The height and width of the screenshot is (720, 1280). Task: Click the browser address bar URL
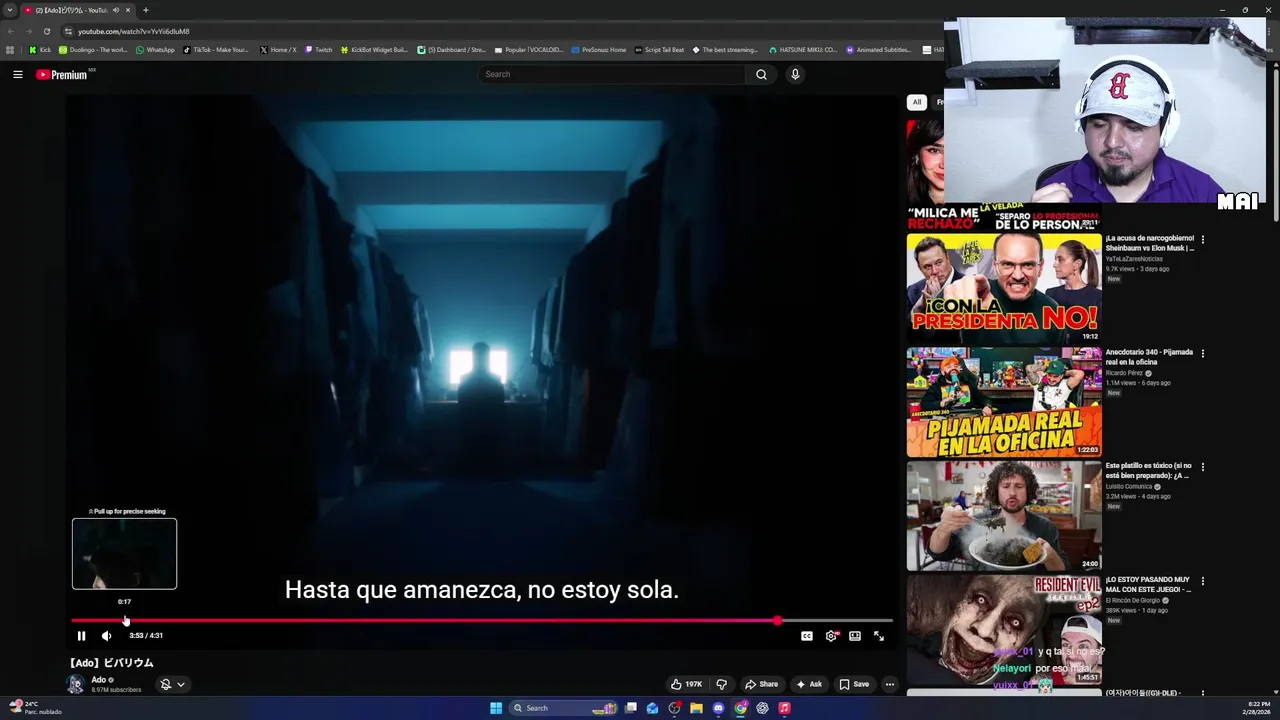click(x=133, y=31)
